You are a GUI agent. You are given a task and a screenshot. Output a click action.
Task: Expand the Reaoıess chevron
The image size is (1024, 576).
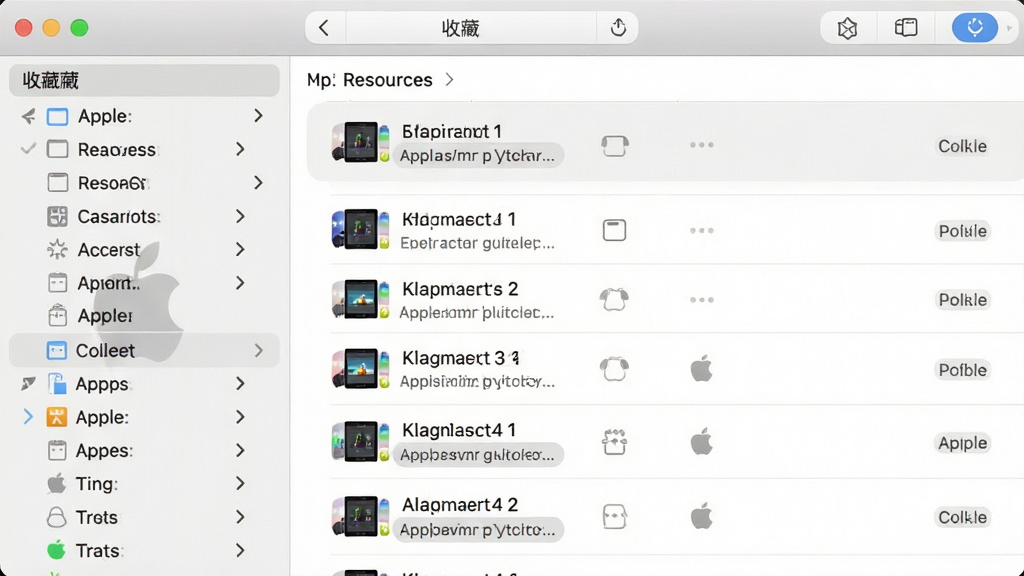tap(240, 149)
